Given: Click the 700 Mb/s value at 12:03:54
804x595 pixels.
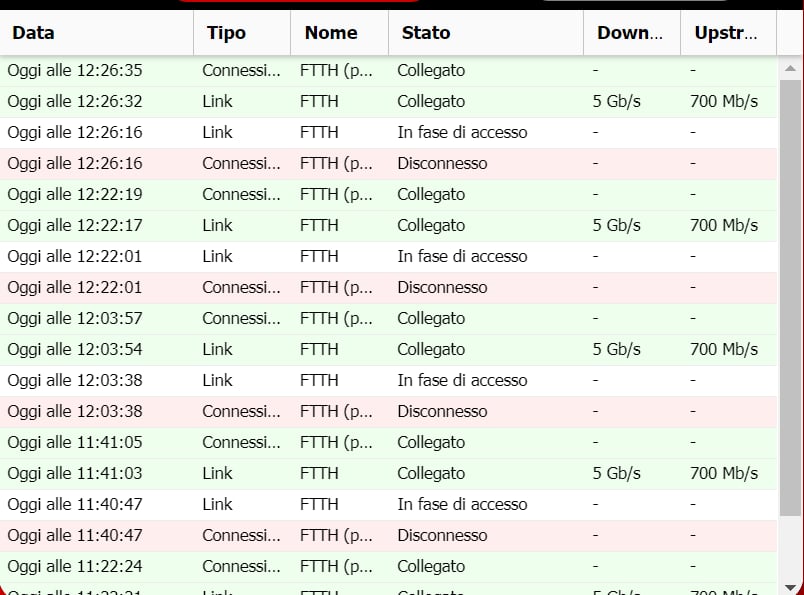Looking at the screenshot, I should 724,350.
